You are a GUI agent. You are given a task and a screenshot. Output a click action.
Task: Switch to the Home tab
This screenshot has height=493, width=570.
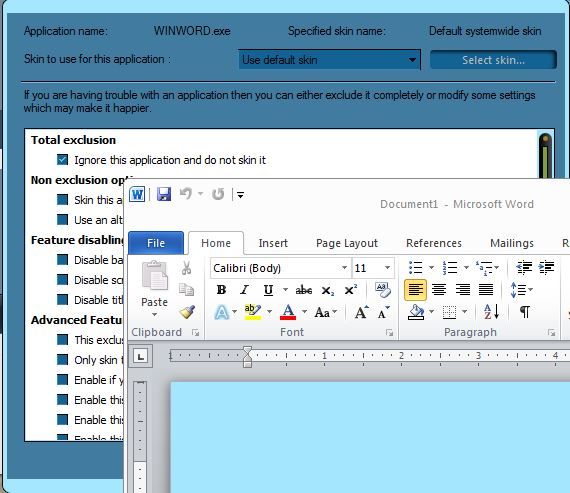(x=216, y=243)
